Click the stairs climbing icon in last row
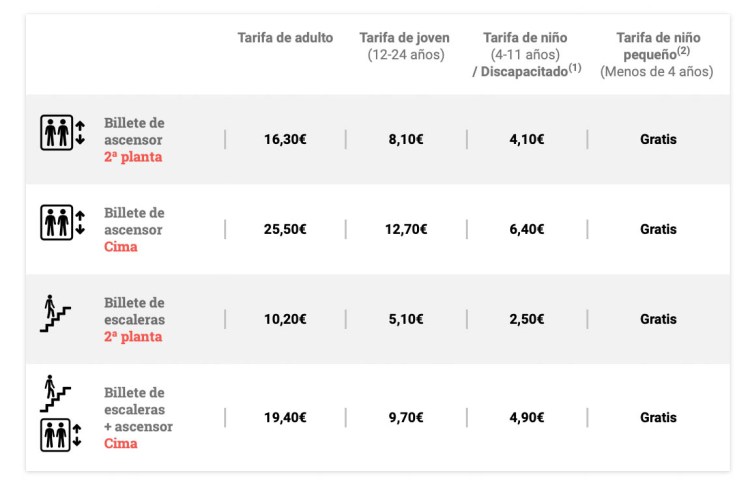 [x=54, y=393]
